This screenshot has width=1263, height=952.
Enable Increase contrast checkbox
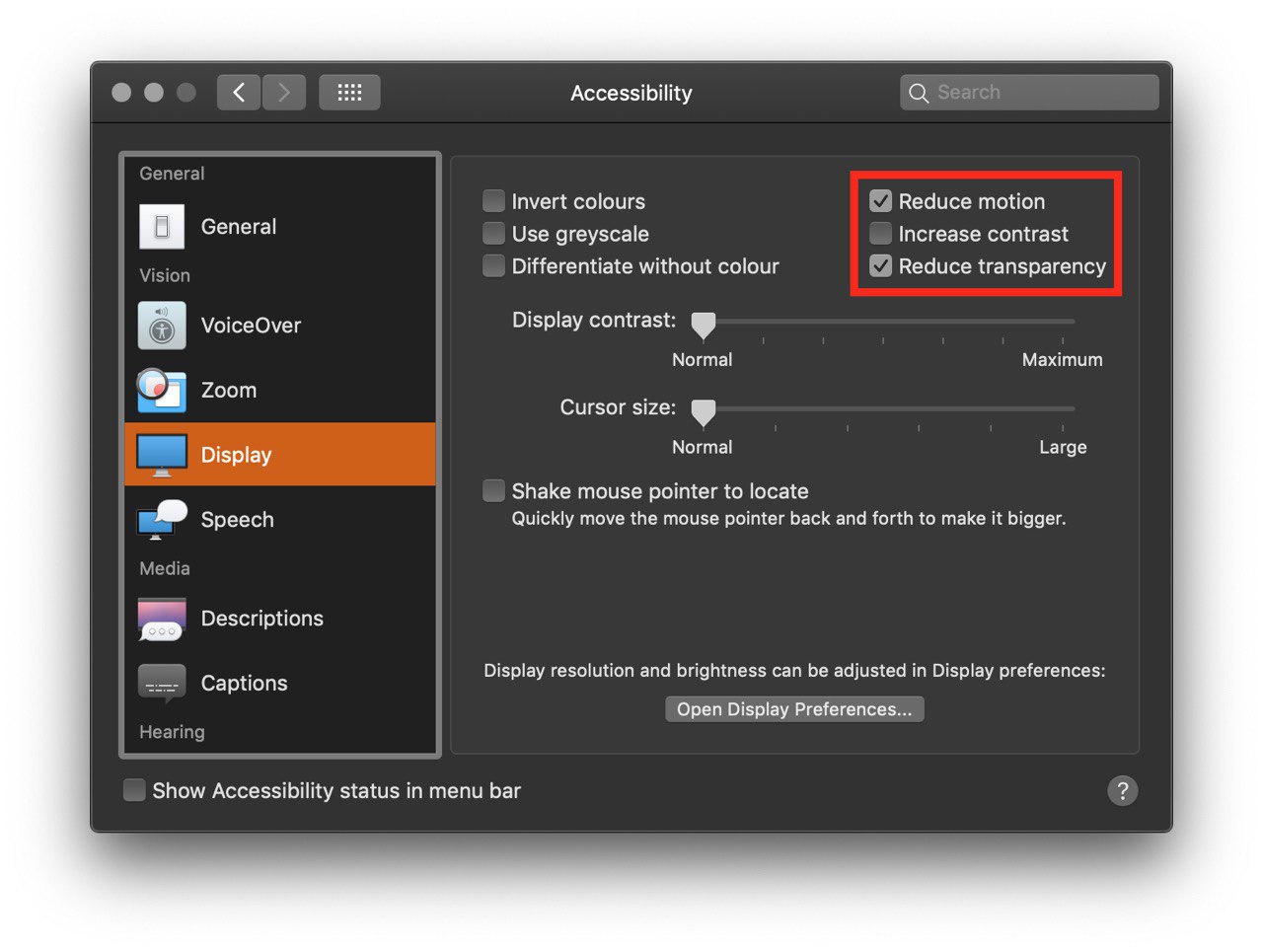point(880,234)
